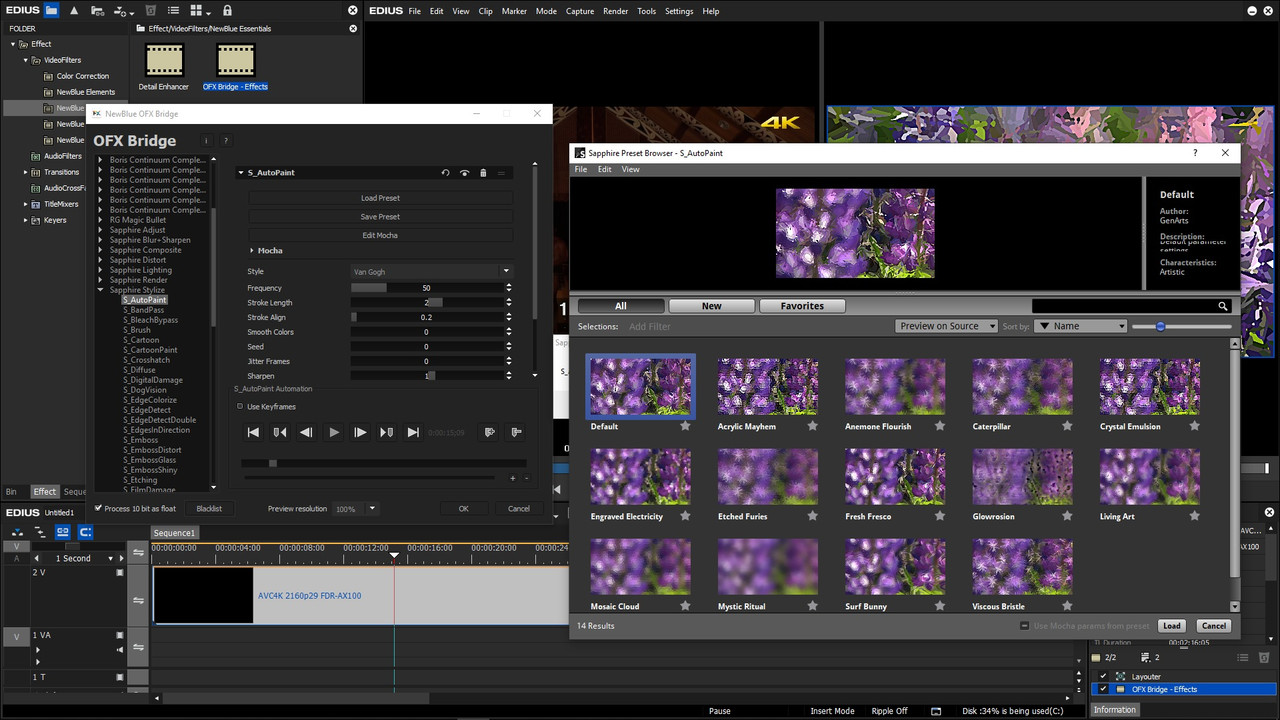This screenshot has width=1280, height=720.
Task: Click the up-arrow icon in Effect palette toolbar
Action: (74, 10)
